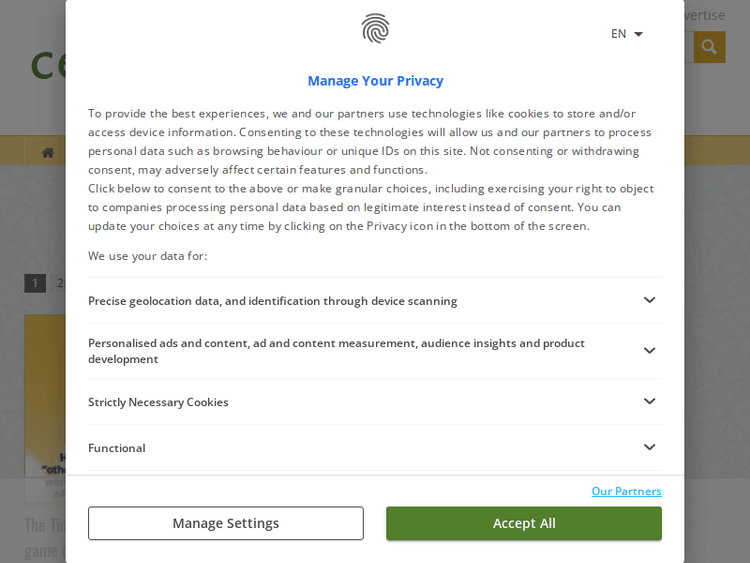Image resolution: width=750 pixels, height=563 pixels.
Task: Expand Precise geolocation data chevron arrow
Action: [649, 300]
